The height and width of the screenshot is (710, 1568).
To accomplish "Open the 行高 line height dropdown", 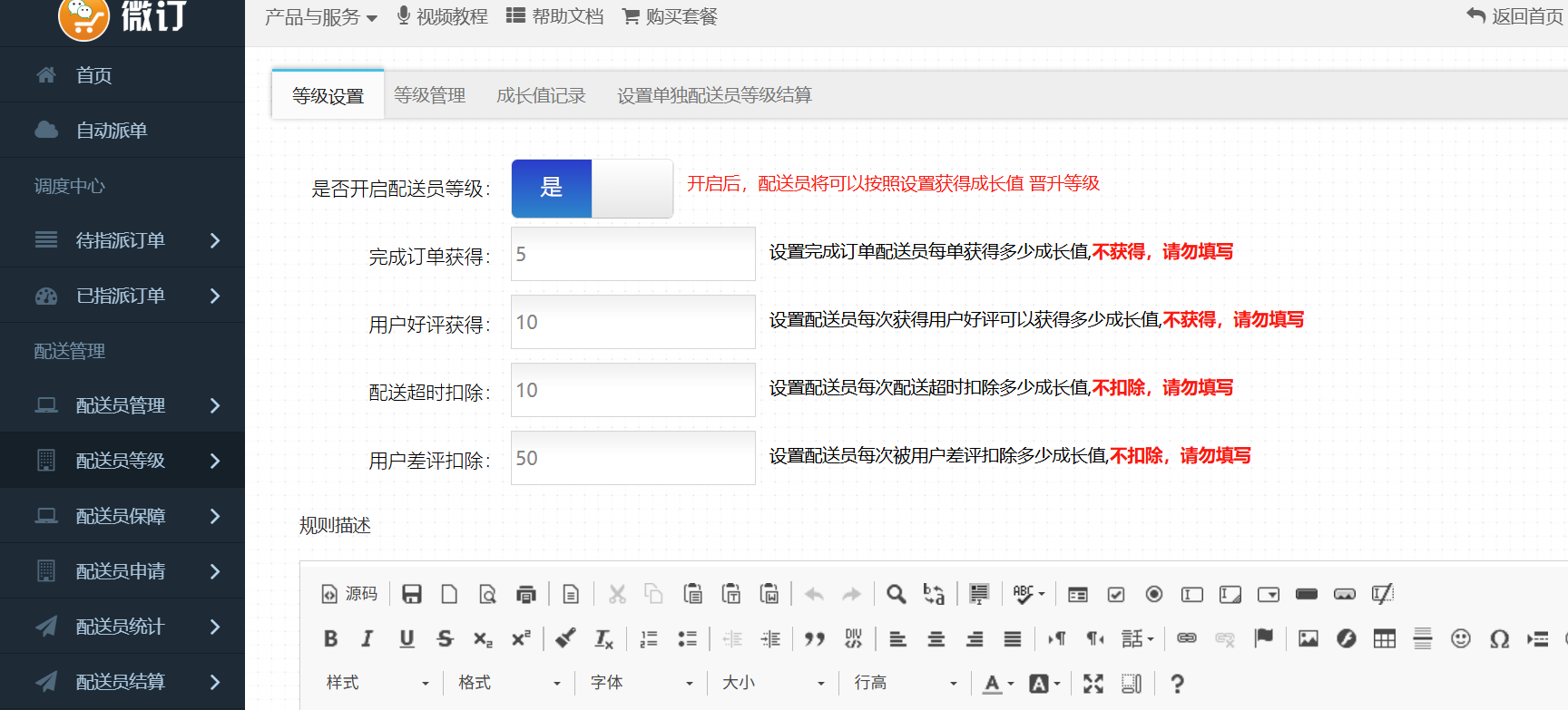I will (x=906, y=683).
